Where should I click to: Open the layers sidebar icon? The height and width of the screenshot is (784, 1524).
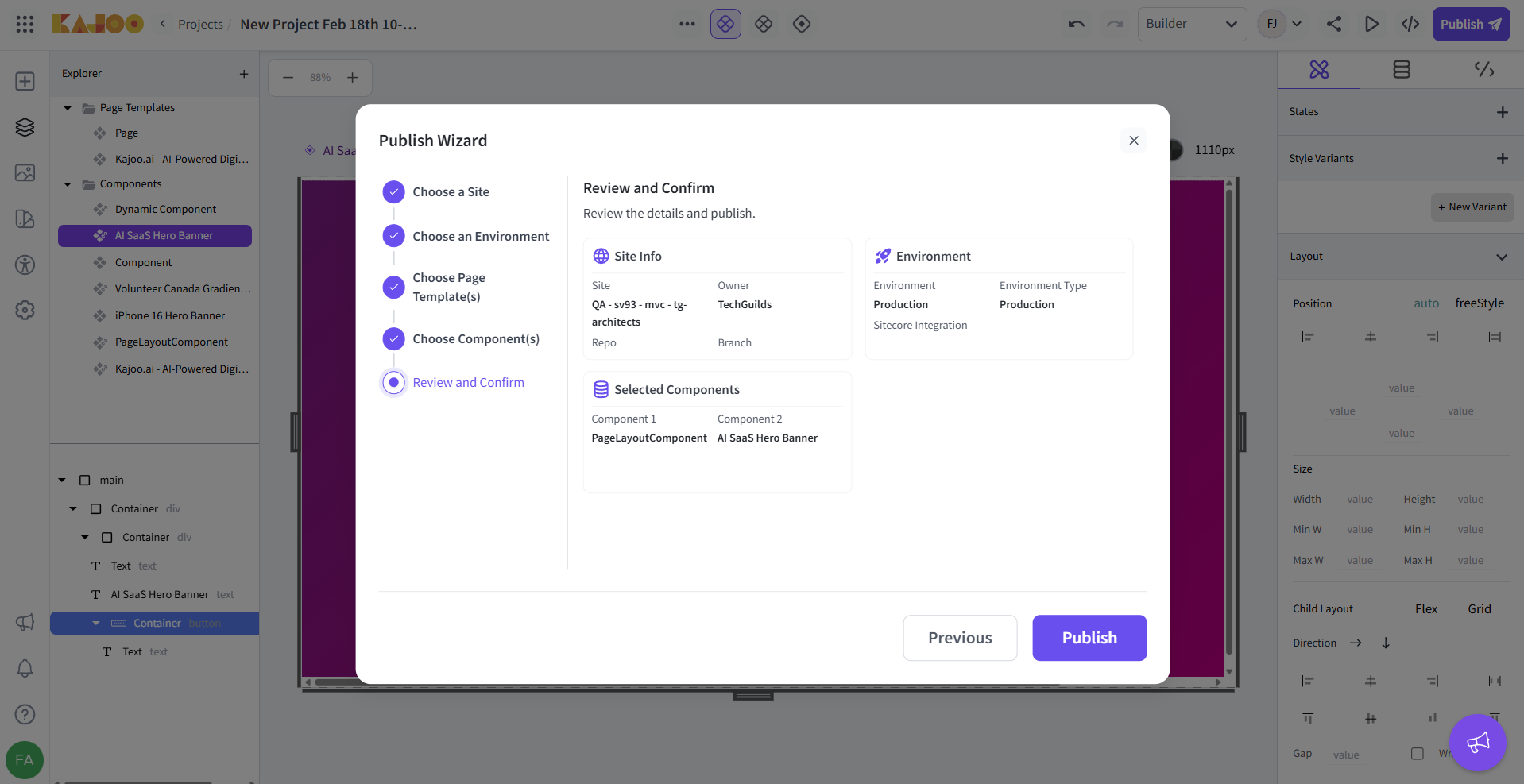click(x=25, y=127)
